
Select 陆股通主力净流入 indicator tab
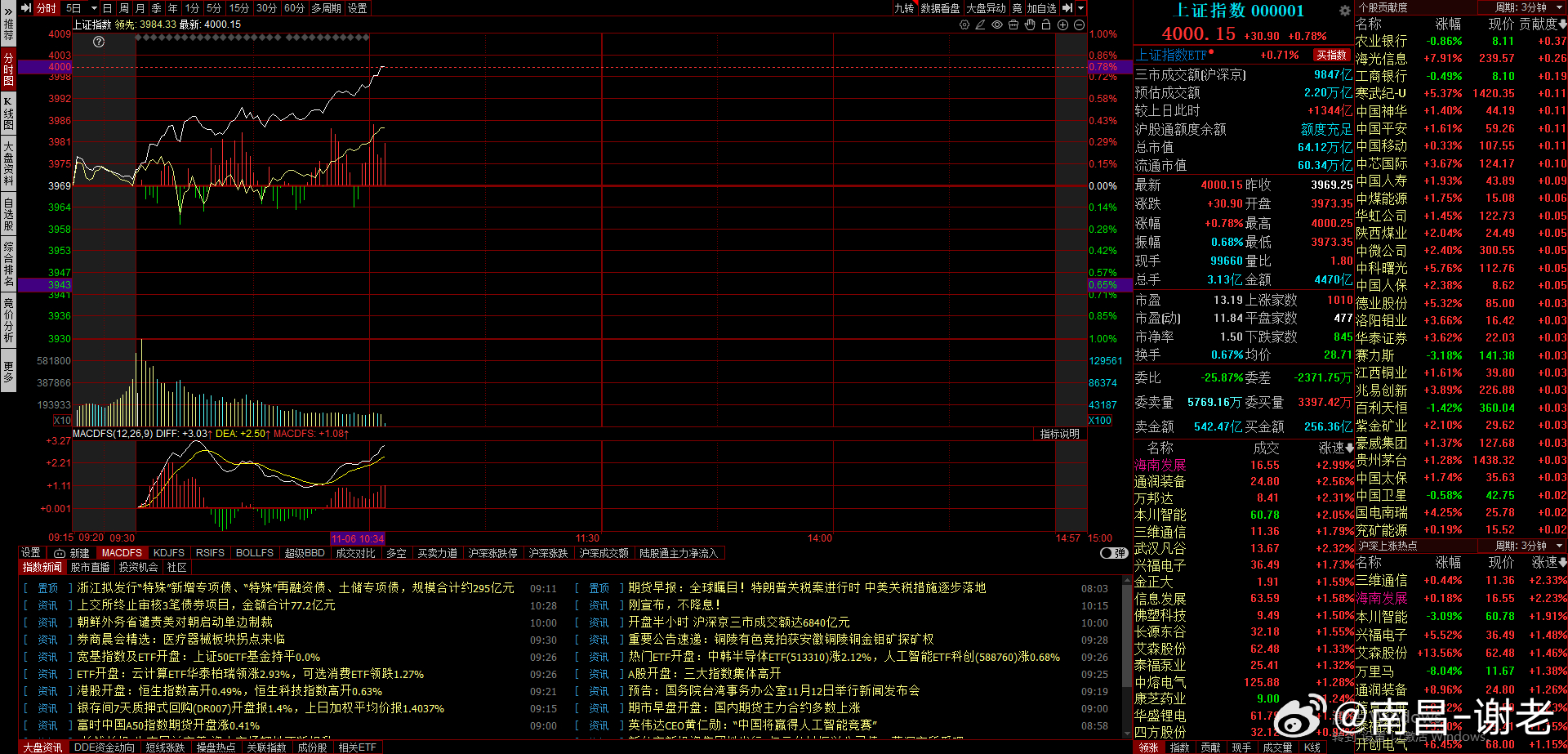(679, 553)
